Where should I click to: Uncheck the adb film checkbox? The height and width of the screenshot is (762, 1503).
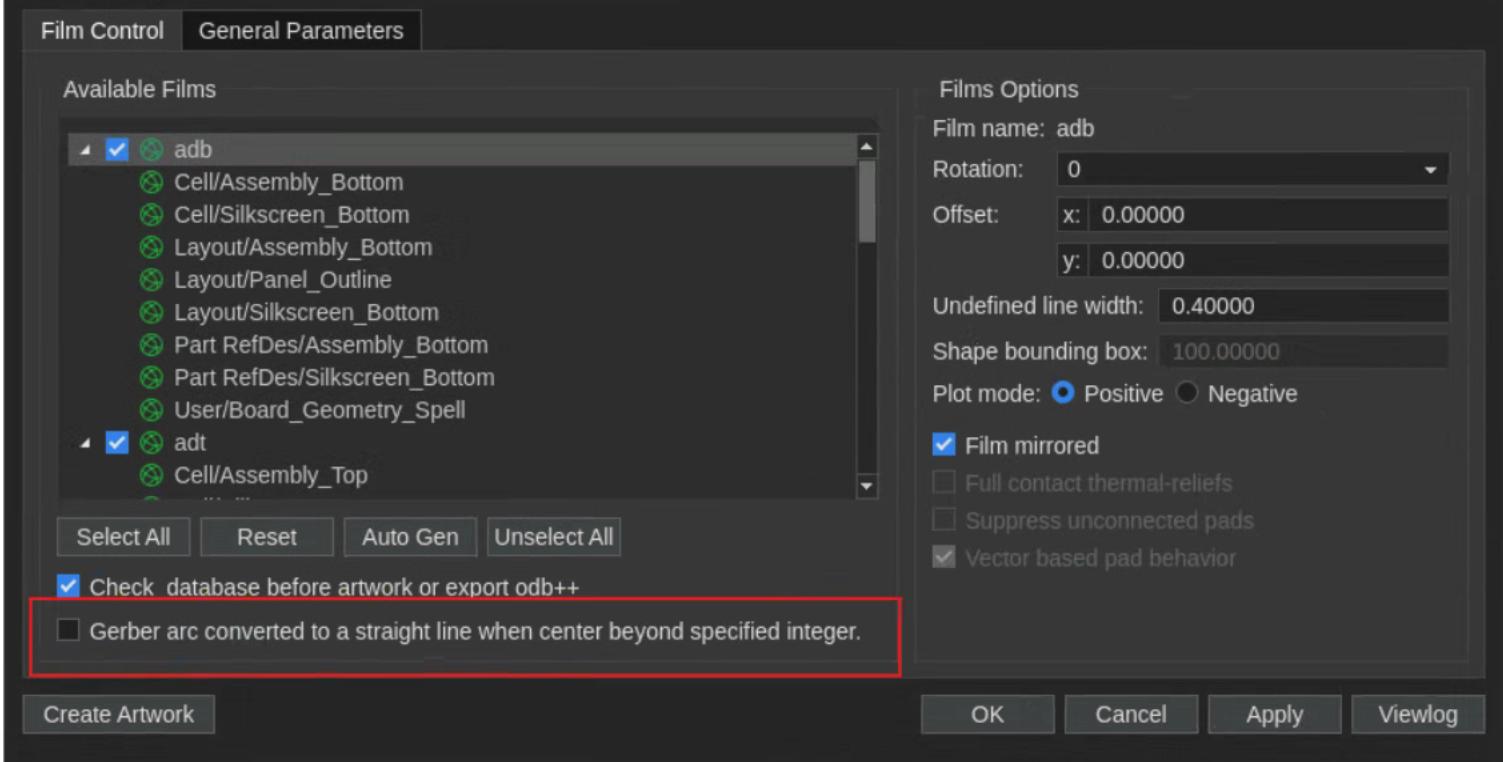[118, 150]
